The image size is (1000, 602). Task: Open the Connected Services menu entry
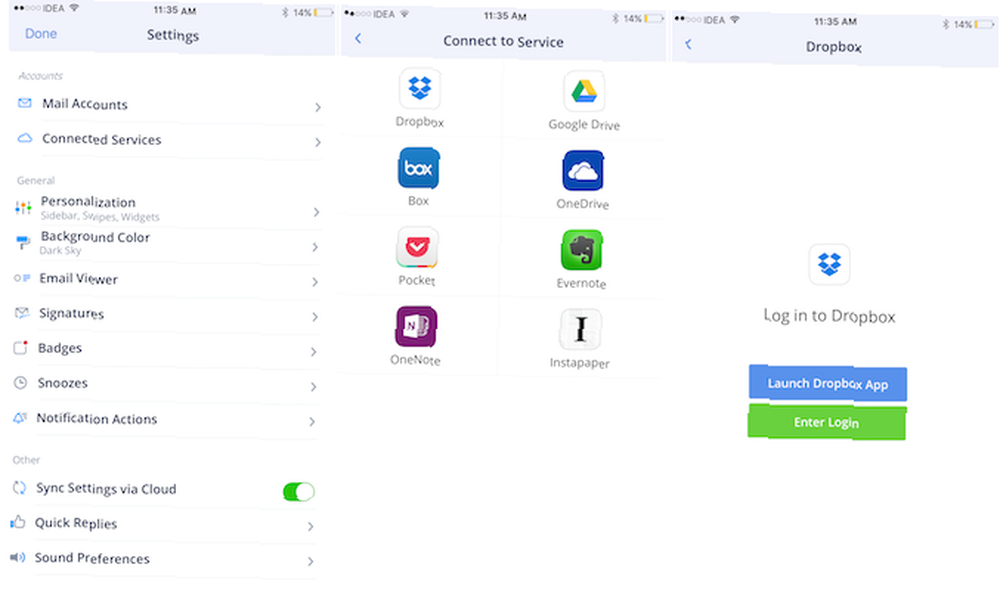pos(167,140)
